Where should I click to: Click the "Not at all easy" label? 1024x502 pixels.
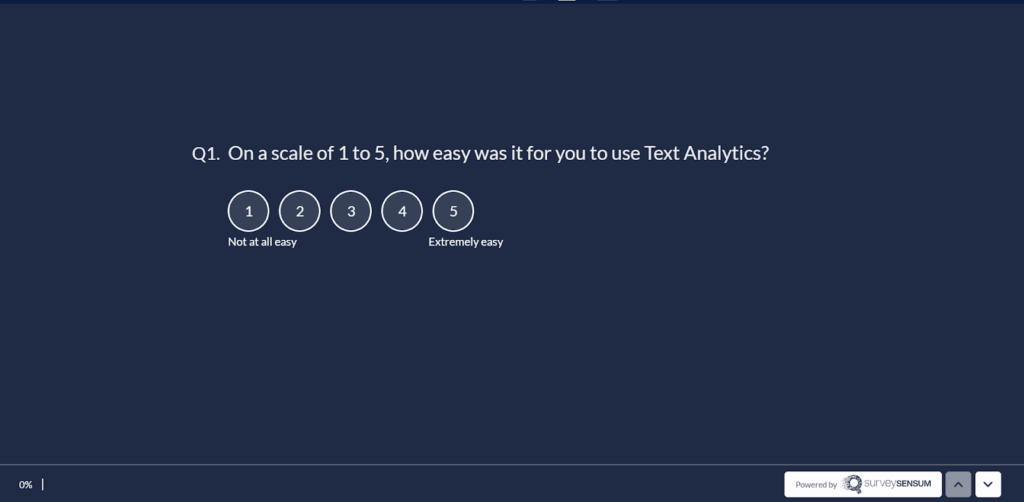[x=262, y=242]
